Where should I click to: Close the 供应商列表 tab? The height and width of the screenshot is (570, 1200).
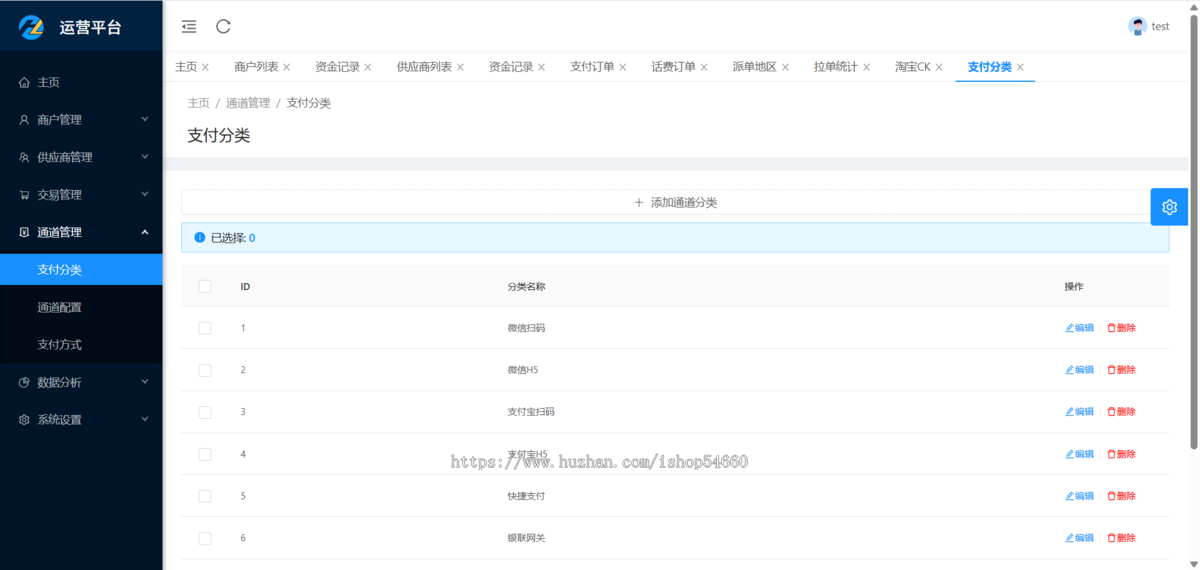[459, 67]
